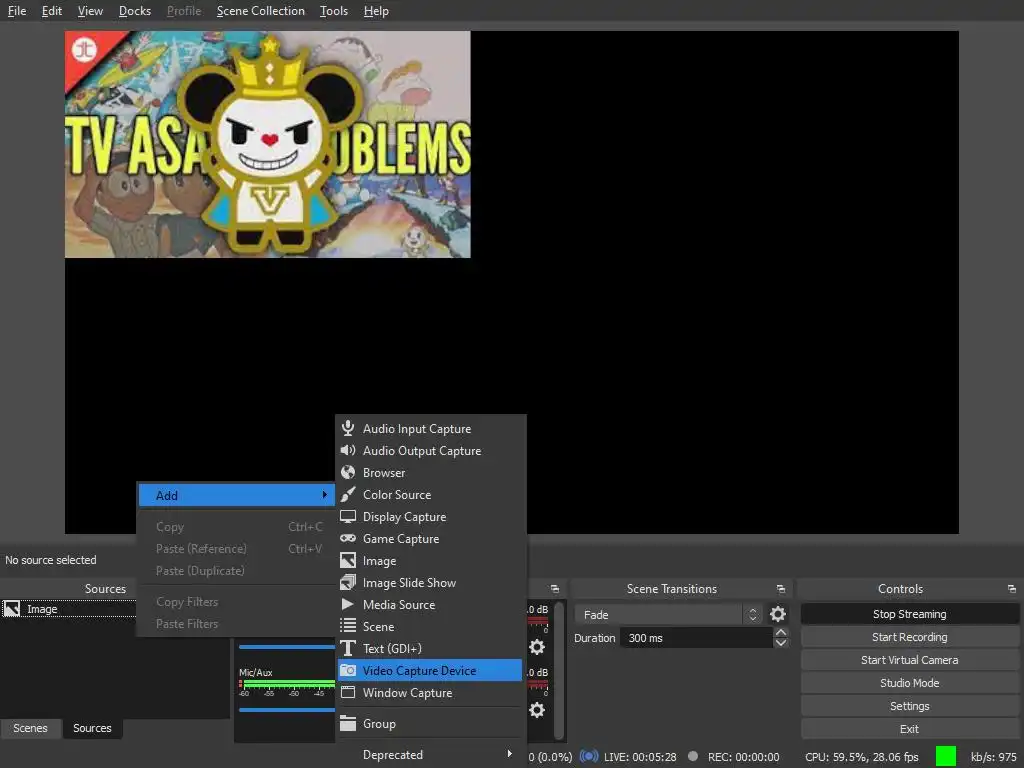Click Start Virtual Camera button
1024x768 pixels.
pyautogui.click(x=909, y=660)
